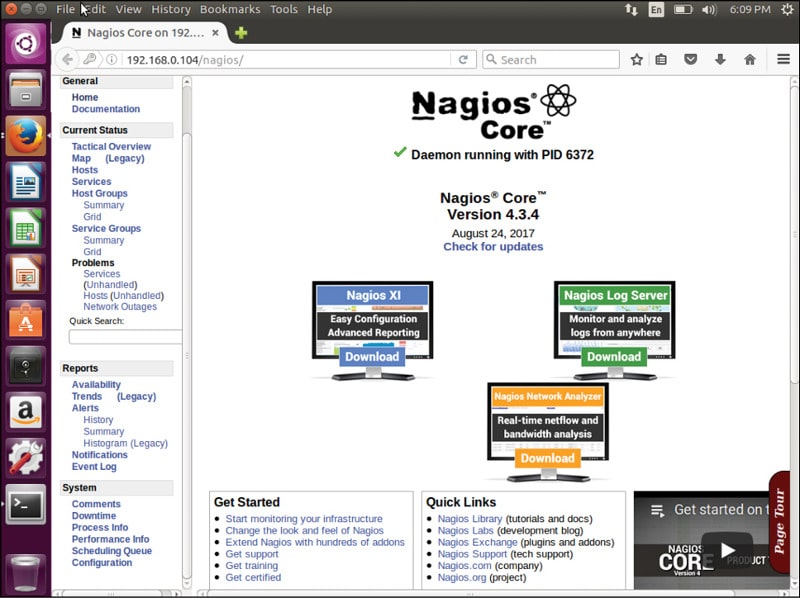Open the Firefox hamburger menu

pyautogui.click(x=781, y=60)
